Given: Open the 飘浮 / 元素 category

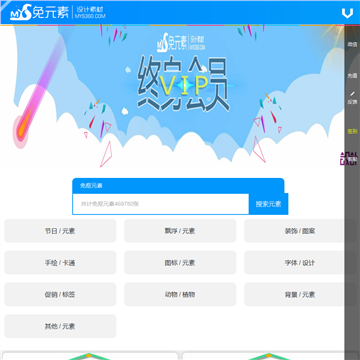Looking at the screenshot, I should point(180,231).
